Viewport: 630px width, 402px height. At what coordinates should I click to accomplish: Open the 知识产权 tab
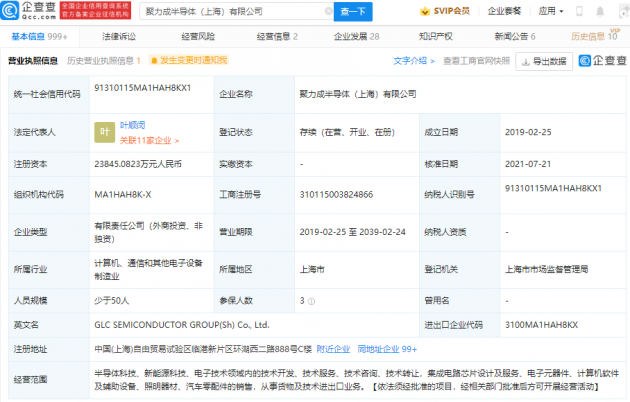pyautogui.click(x=436, y=36)
